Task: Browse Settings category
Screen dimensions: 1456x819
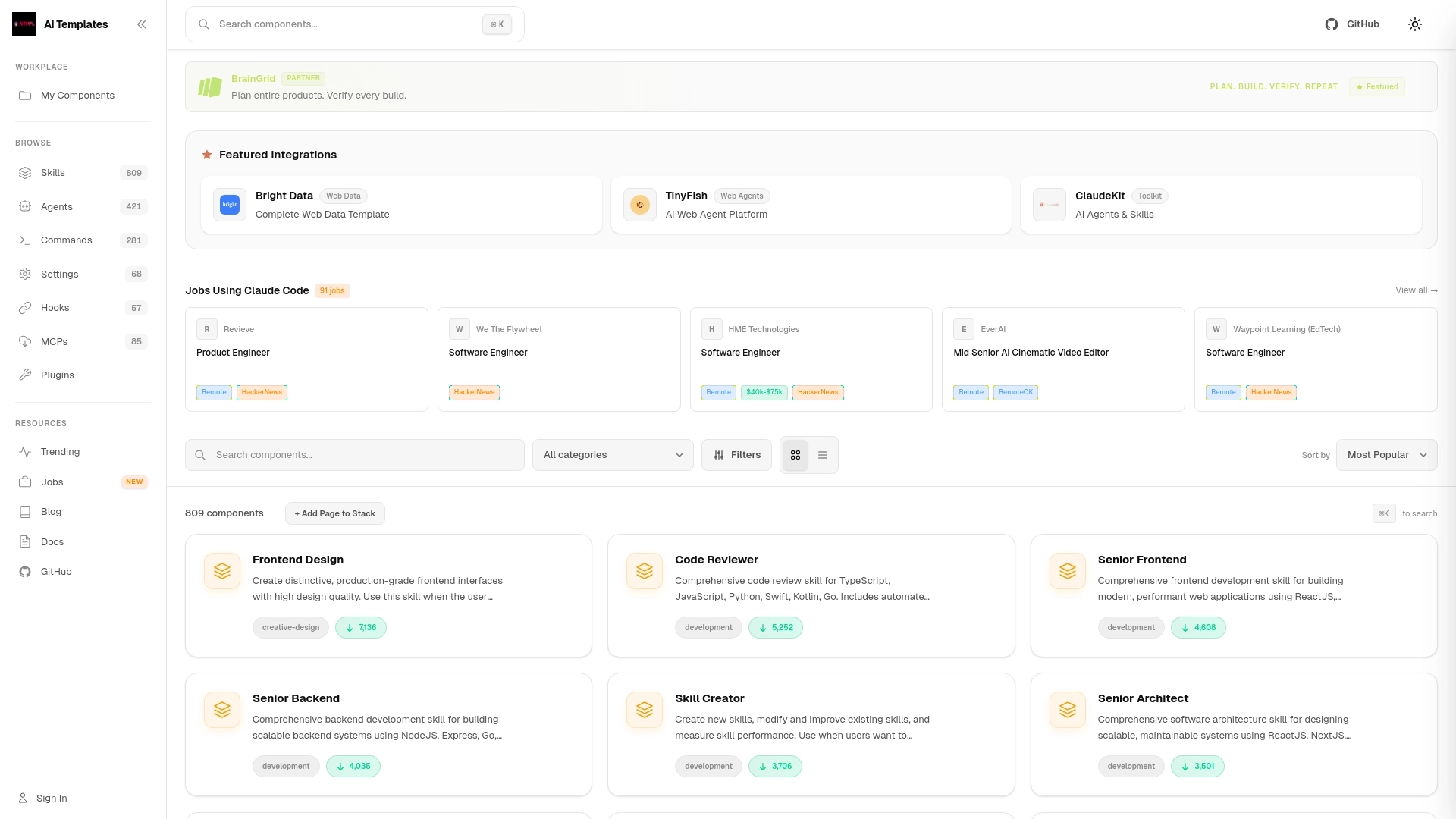Action: 83,274
